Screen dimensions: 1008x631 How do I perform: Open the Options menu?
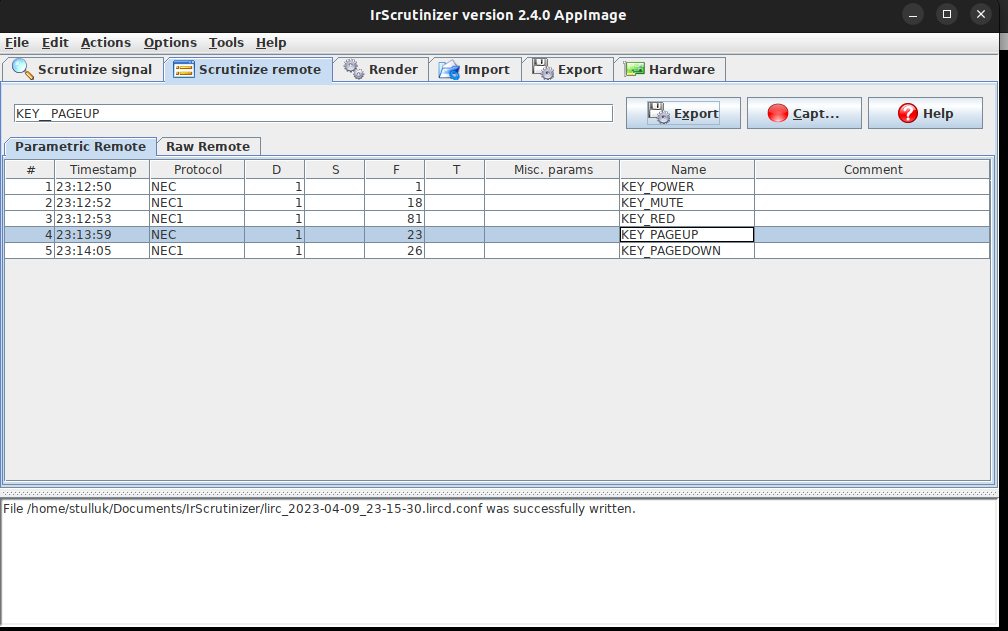(170, 42)
